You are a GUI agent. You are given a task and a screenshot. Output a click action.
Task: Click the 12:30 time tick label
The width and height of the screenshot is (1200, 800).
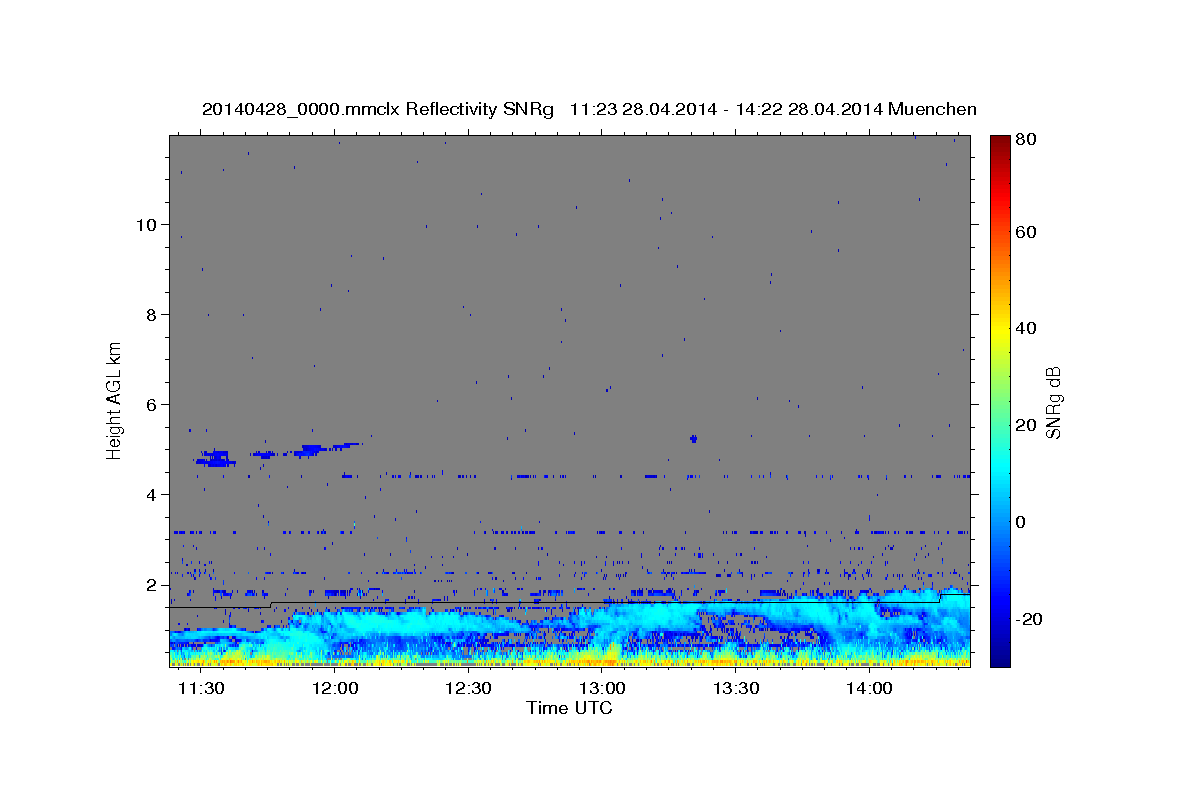[468, 688]
